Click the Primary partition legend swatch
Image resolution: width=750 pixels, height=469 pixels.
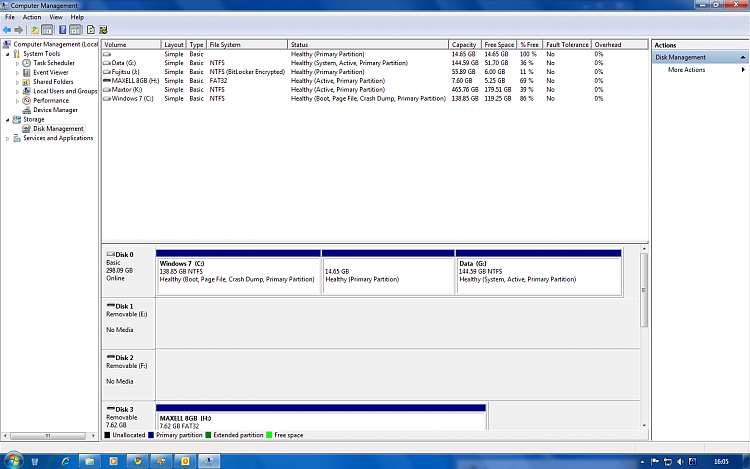(x=151, y=435)
